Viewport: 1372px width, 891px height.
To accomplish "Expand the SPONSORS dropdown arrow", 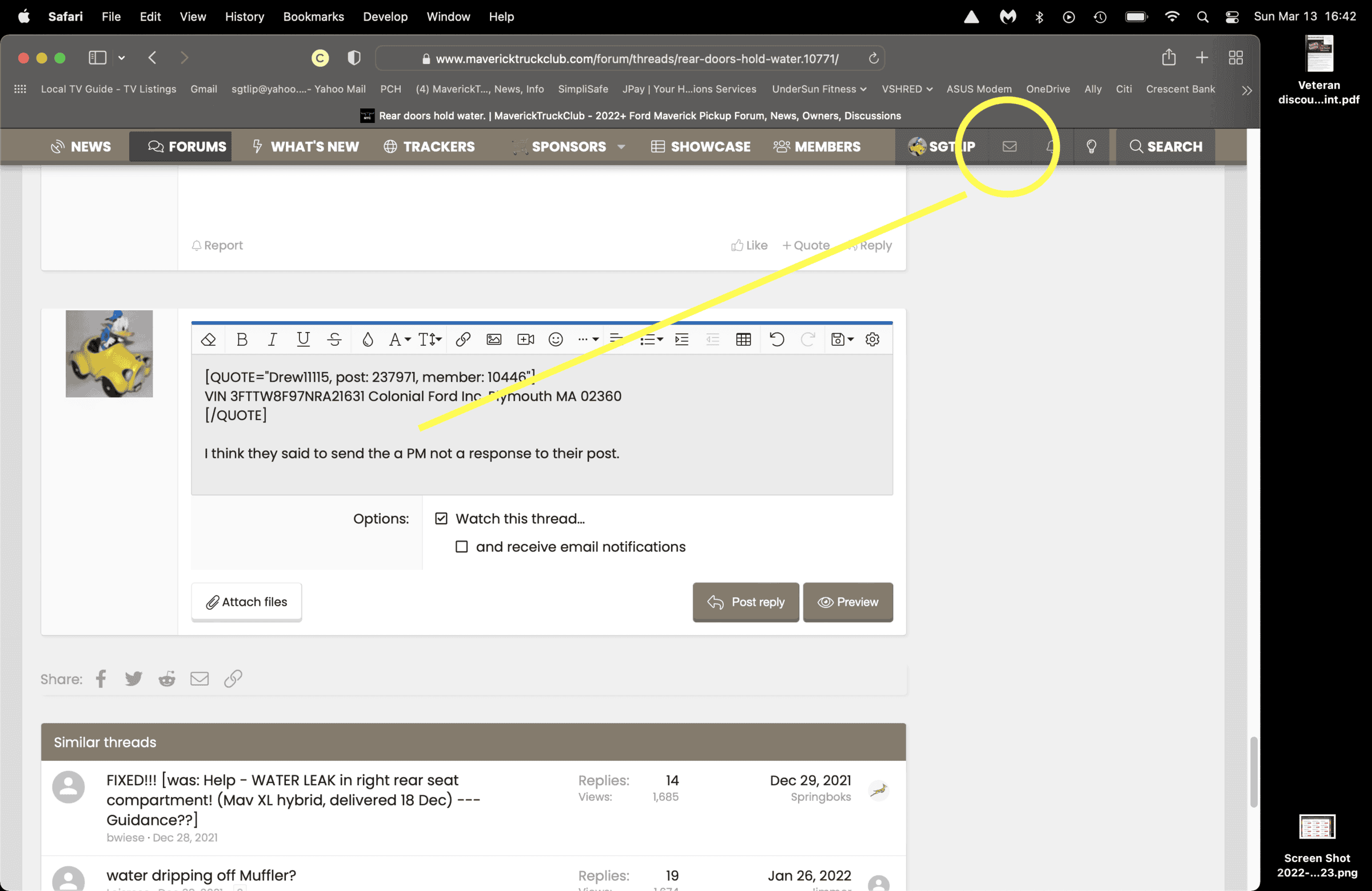I will [621, 147].
